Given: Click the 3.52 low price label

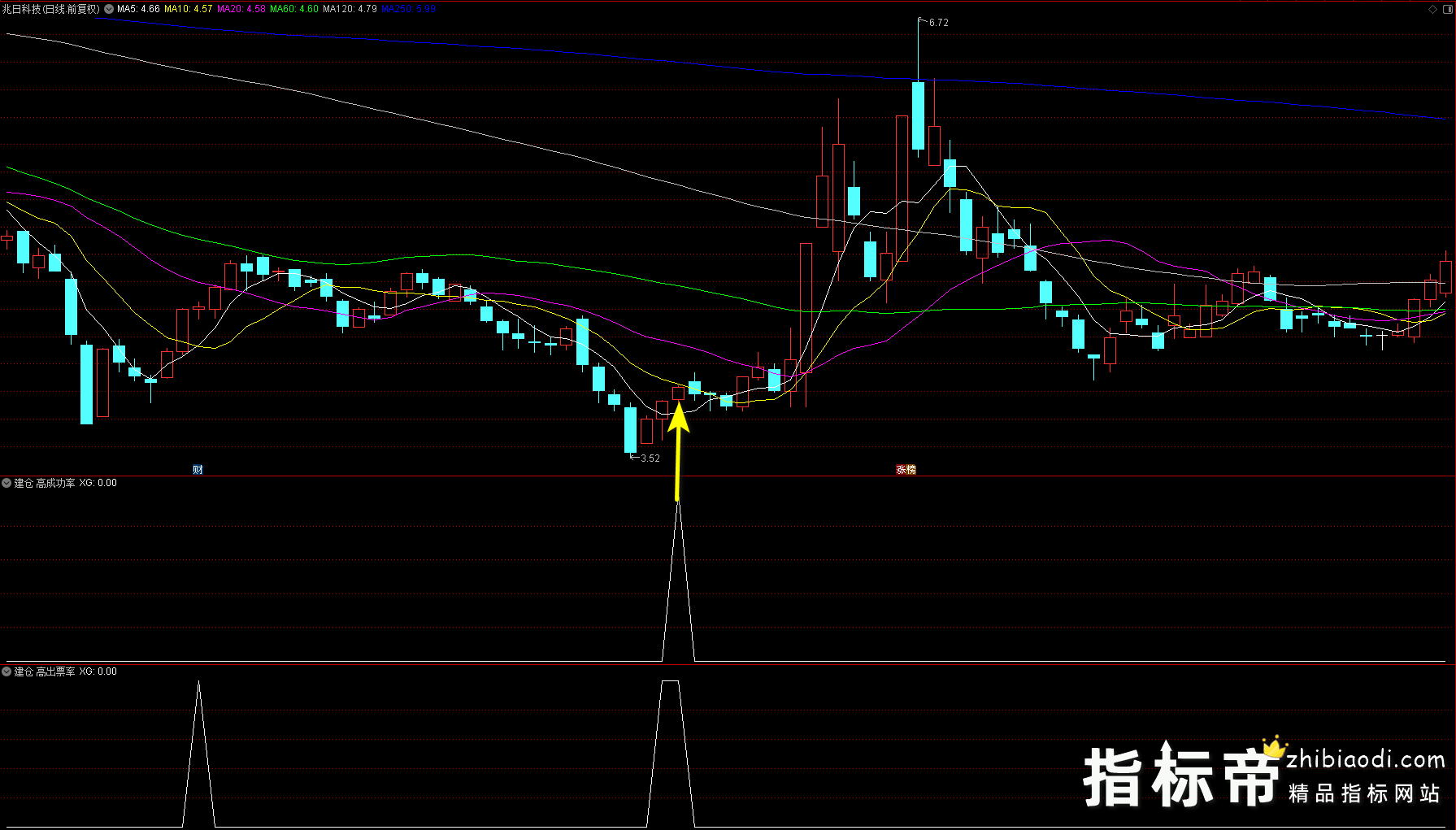Looking at the screenshot, I should click(650, 458).
